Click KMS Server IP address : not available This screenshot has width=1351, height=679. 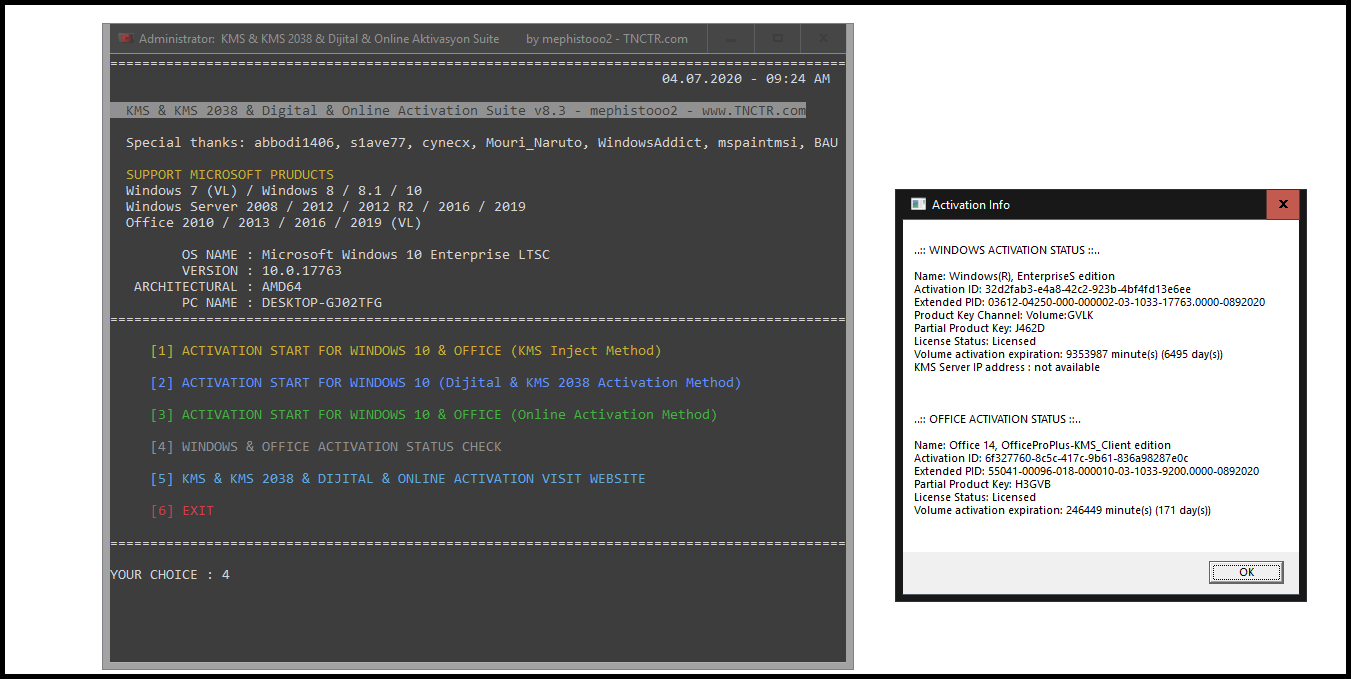1007,367
